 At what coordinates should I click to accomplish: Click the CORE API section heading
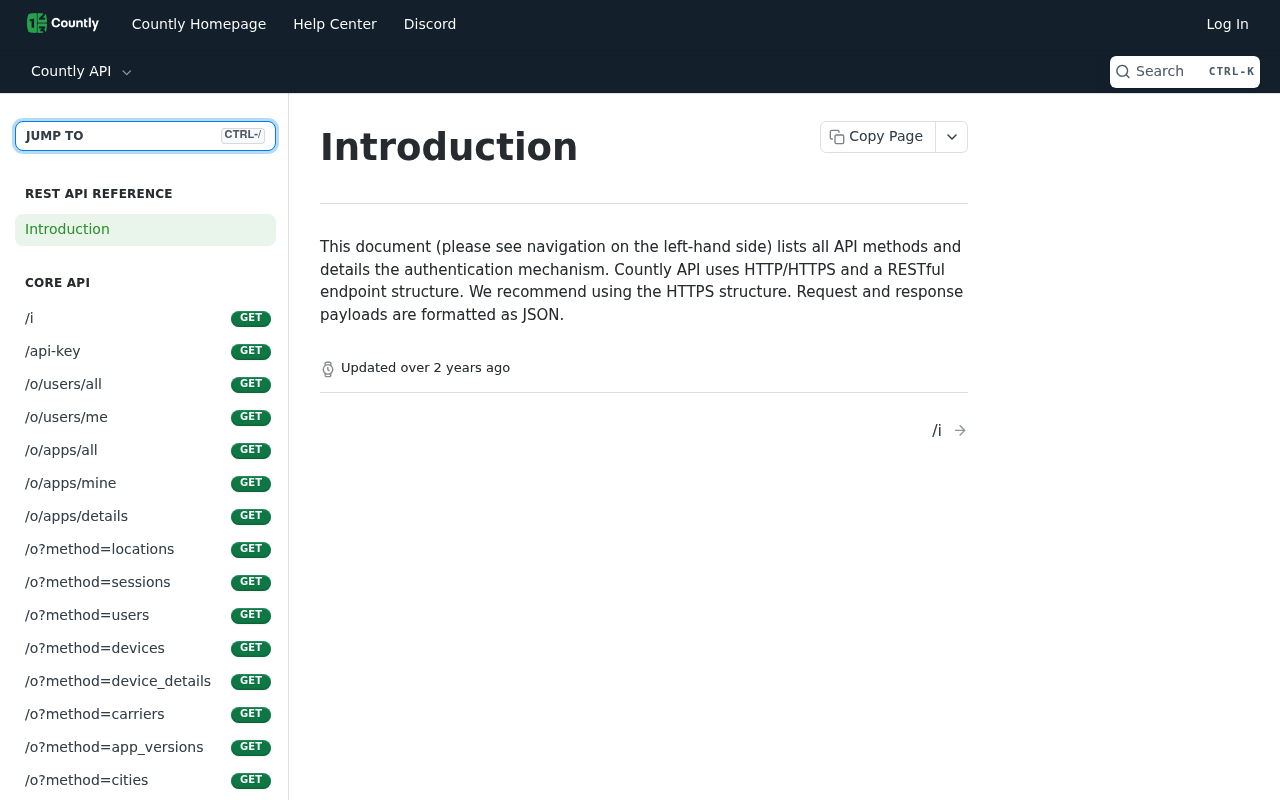[57, 283]
